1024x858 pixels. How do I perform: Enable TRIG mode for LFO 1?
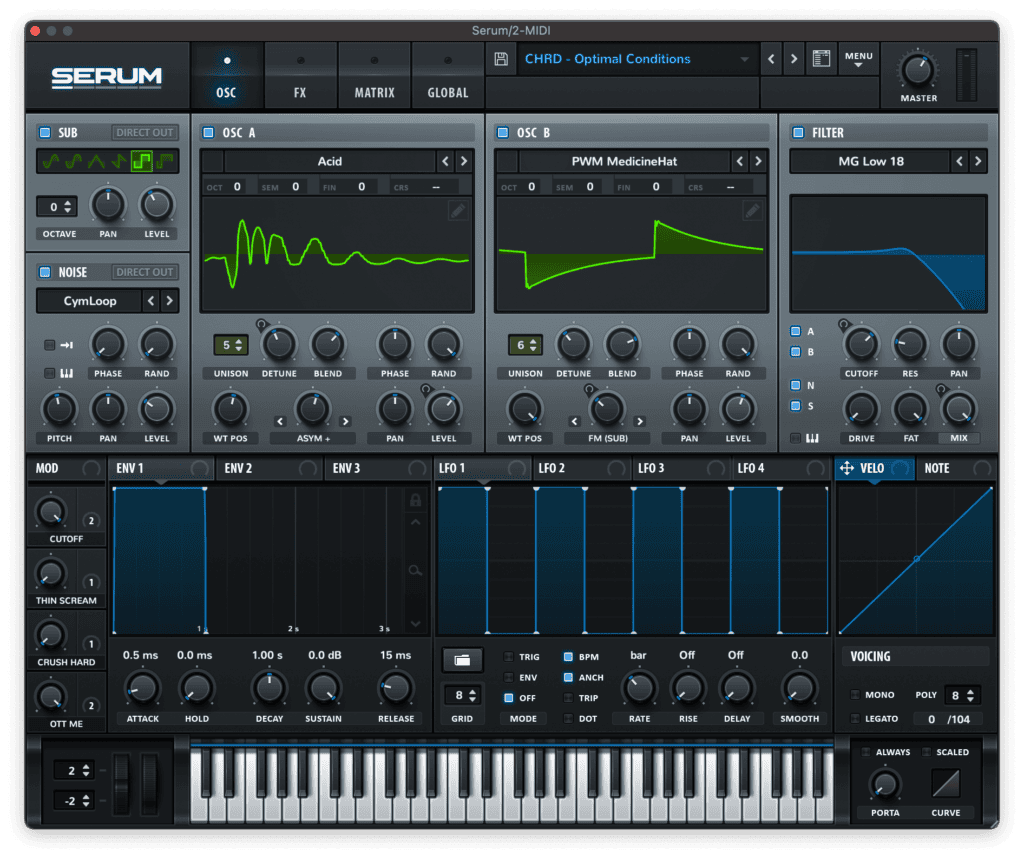point(506,657)
